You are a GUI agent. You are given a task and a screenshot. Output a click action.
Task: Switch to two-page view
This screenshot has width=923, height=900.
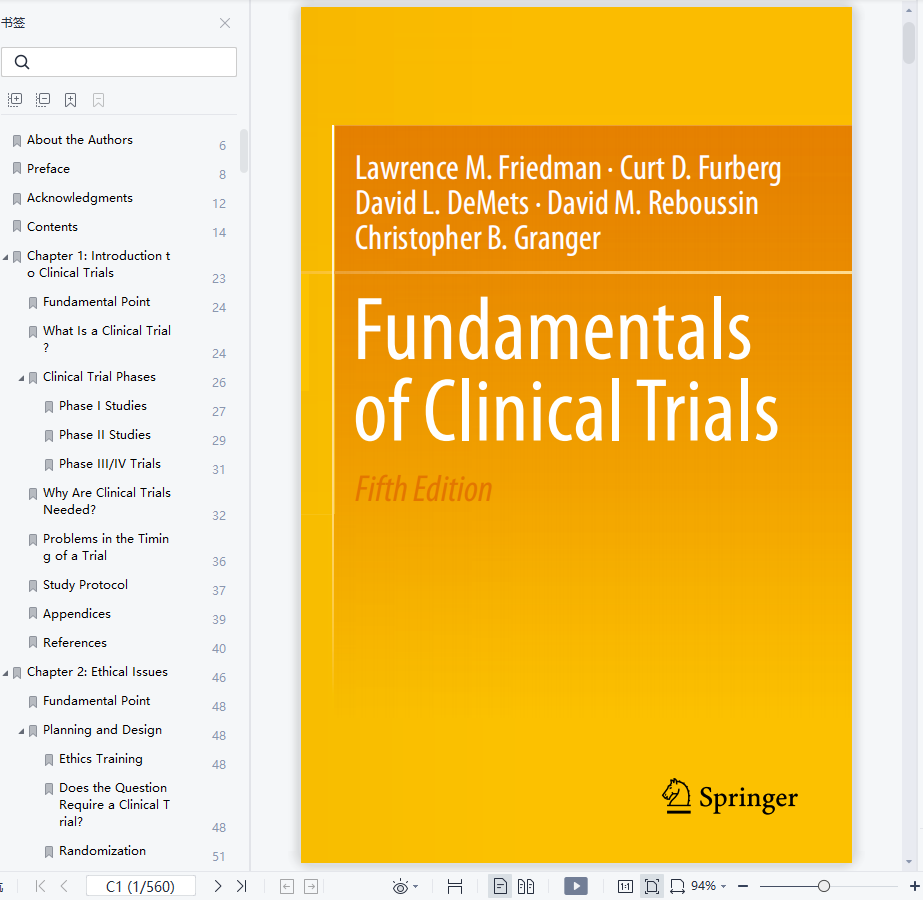pos(526,886)
